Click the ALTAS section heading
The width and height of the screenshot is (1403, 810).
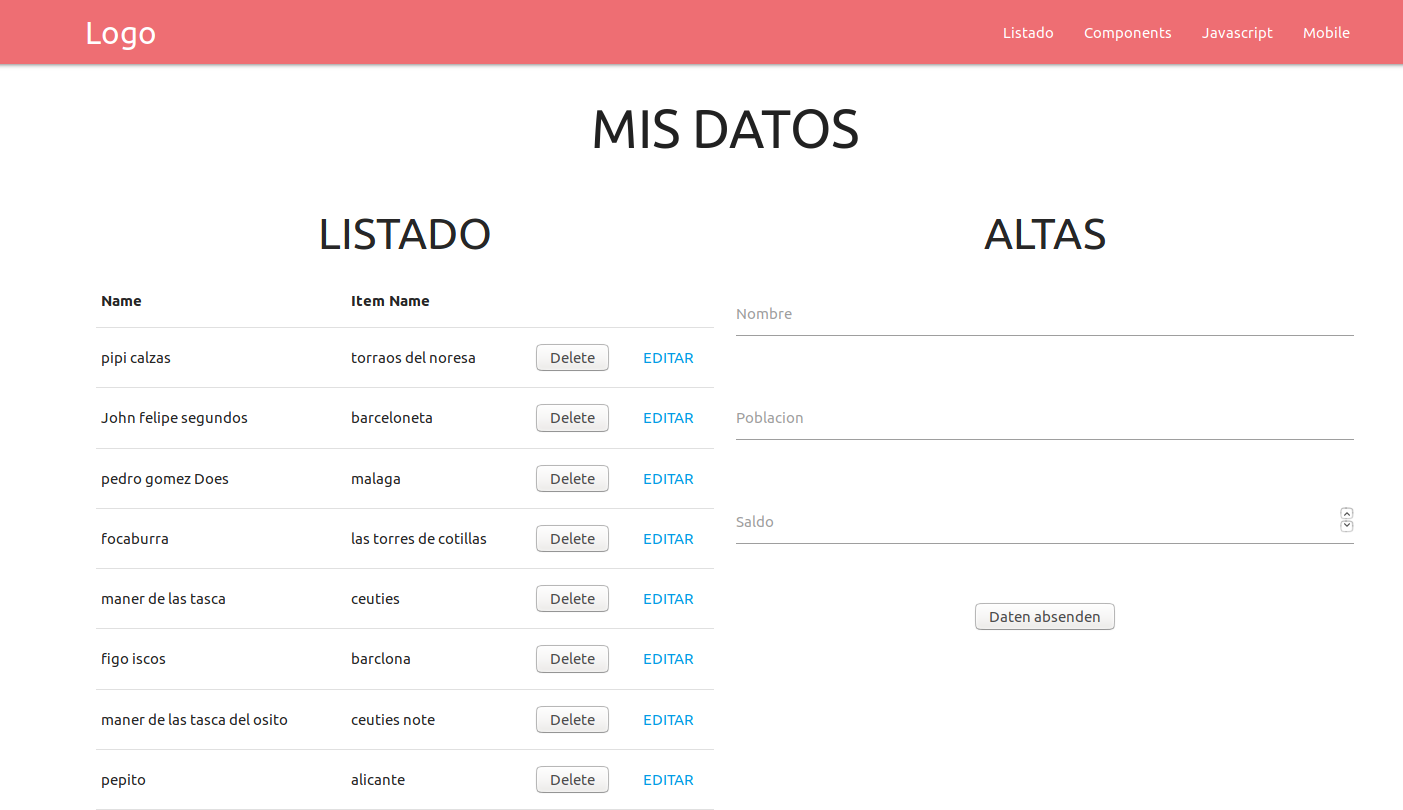coord(1044,234)
